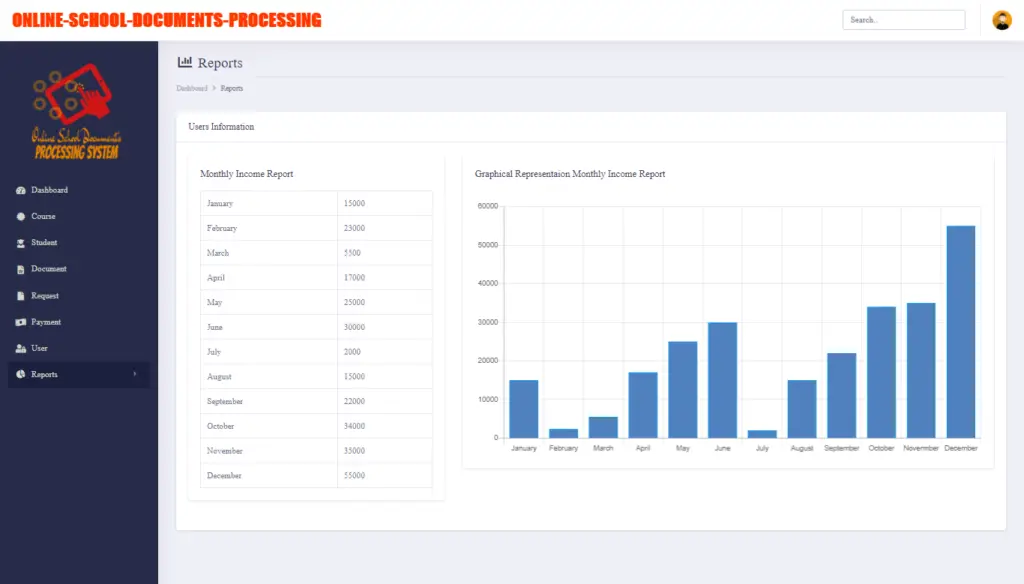Click the bar-chart icon beside the Reports heading
The width and height of the screenshot is (1024, 584).
point(184,62)
